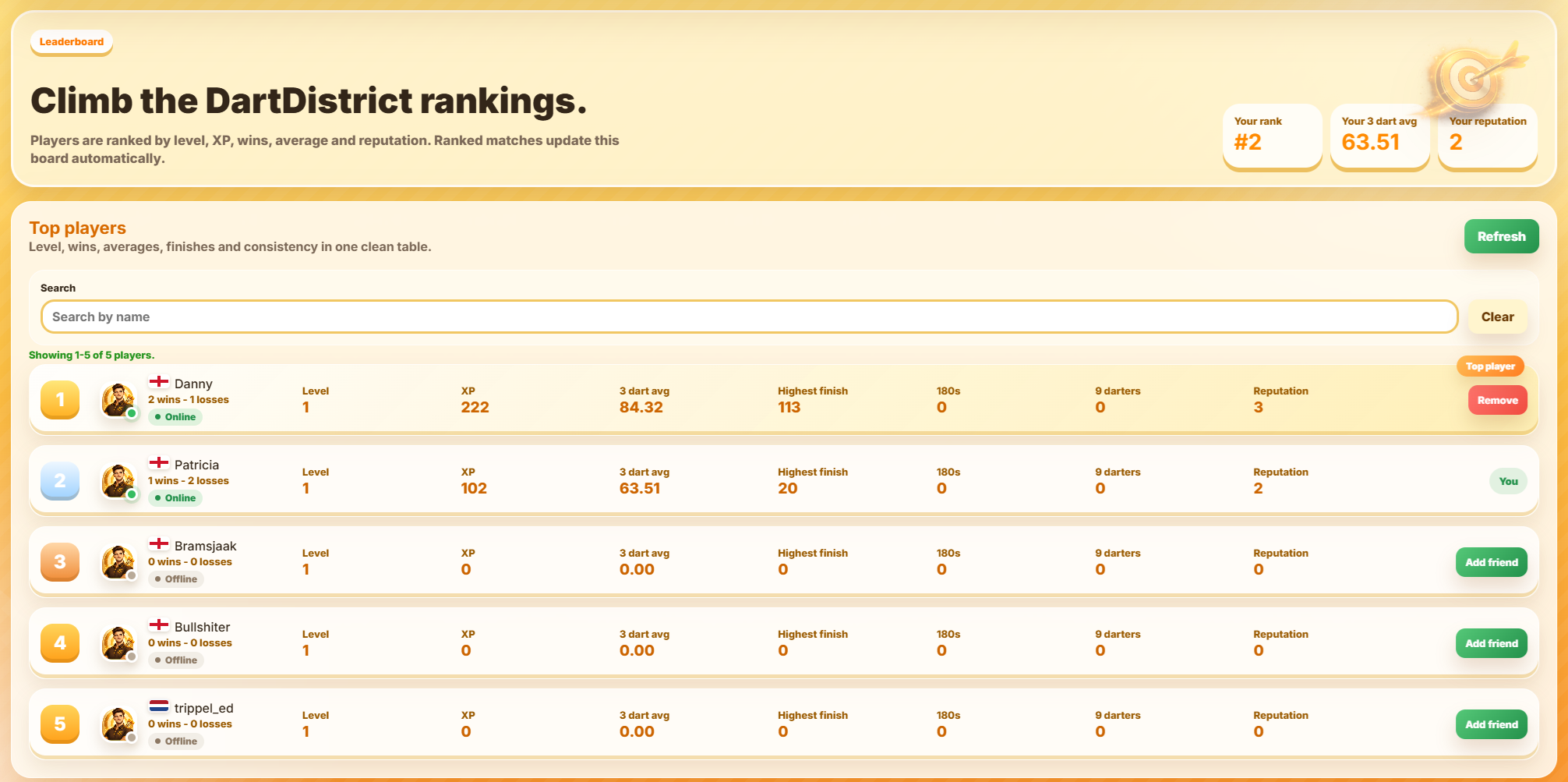The height and width of the screenshot is (782, 1568).
Task: Add trippel_ed as a friend
Action: 1491,724
